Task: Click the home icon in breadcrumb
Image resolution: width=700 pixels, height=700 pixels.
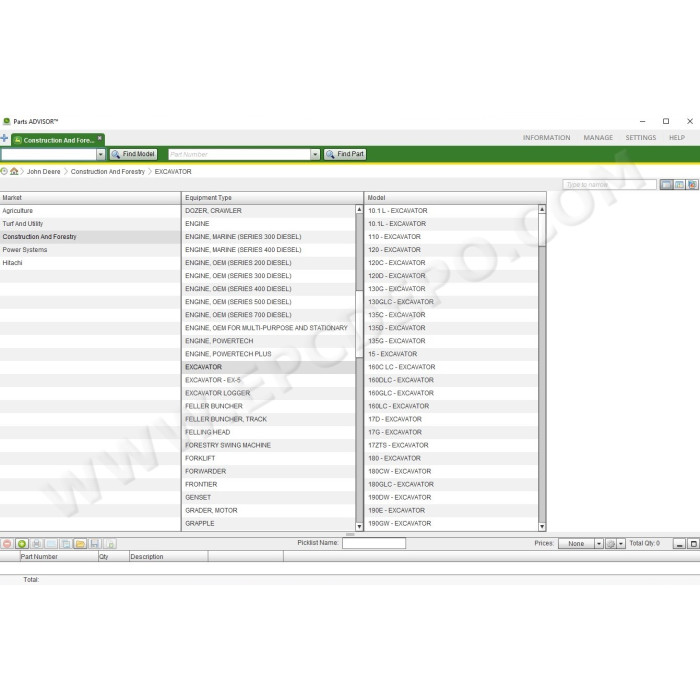Action: [x=14, y=171]
